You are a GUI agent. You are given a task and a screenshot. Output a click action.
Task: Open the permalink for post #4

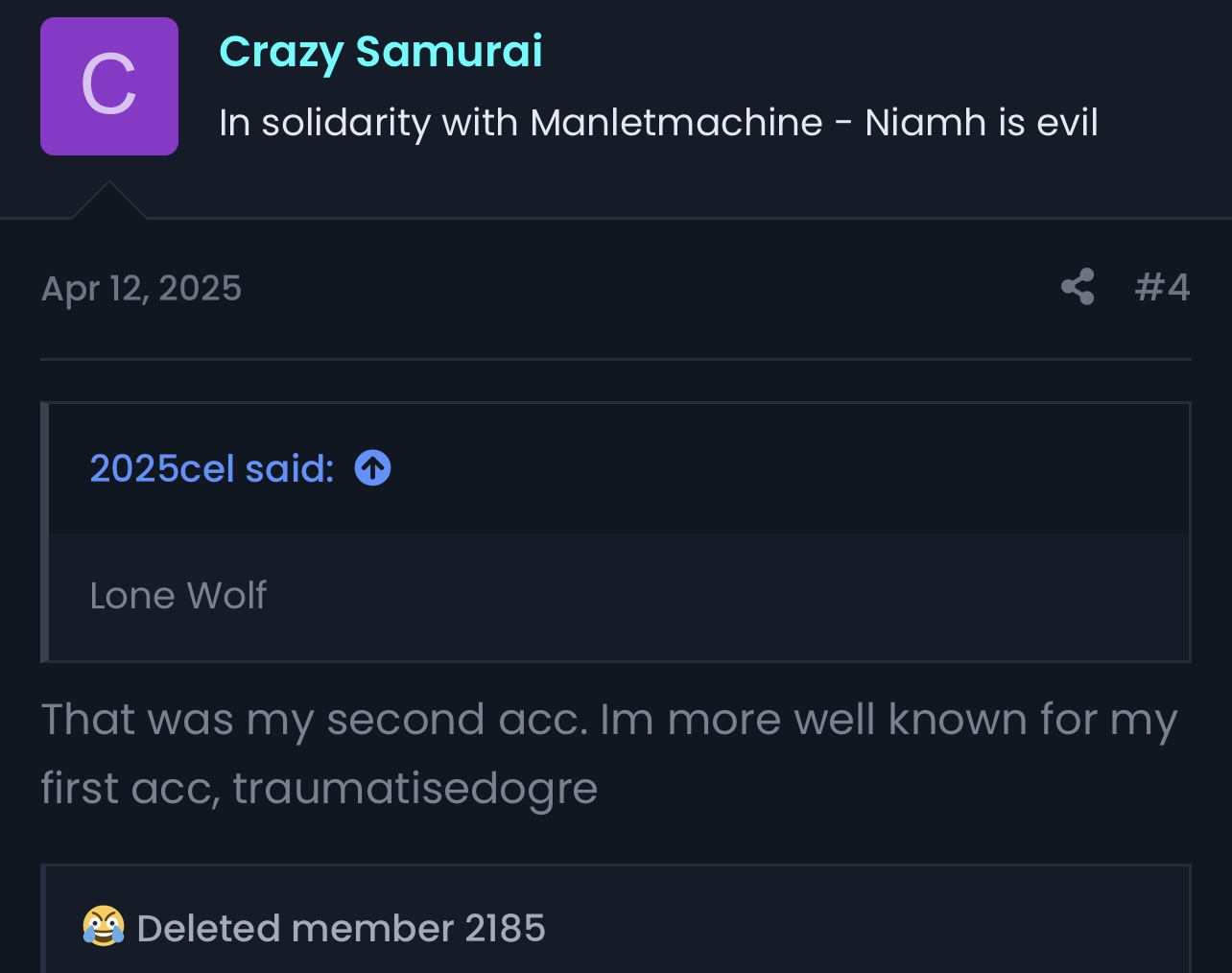(1162, 287)
